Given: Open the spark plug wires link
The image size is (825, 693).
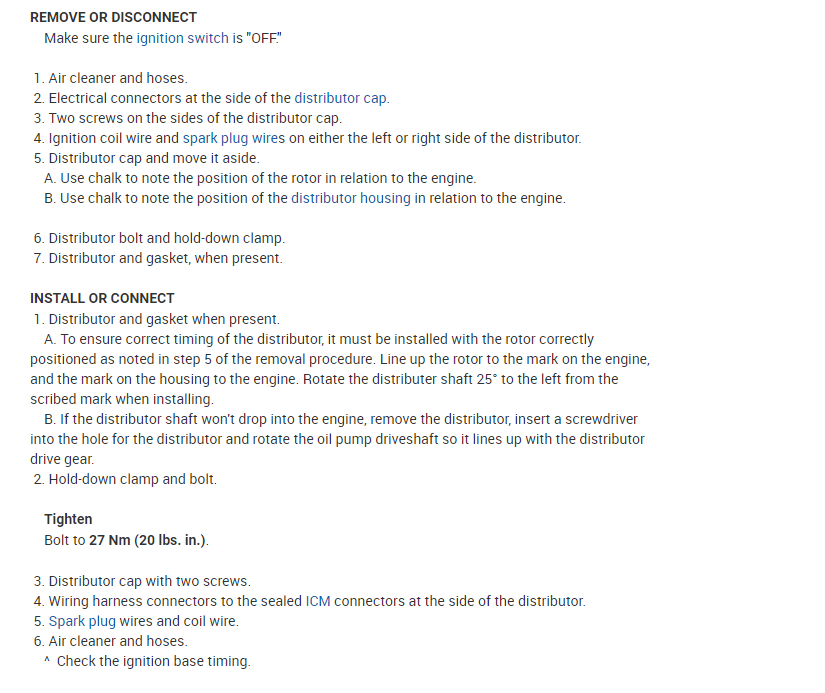Looking at the screenshot, I should tap(233, 138).
